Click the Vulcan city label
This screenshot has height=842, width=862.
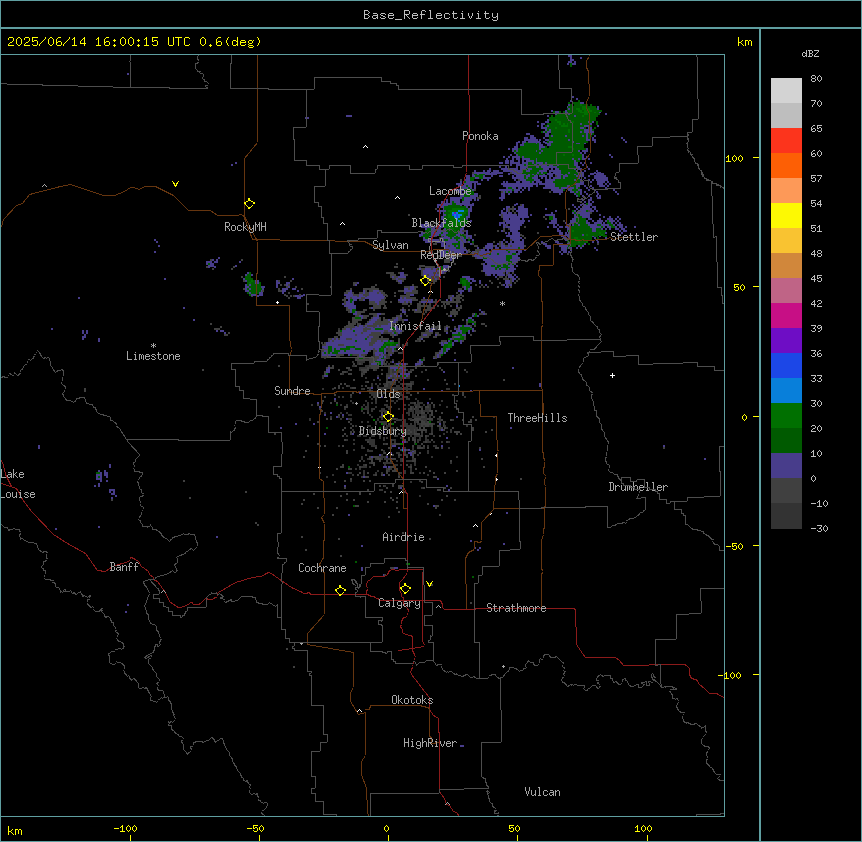(x=542, y=792)
